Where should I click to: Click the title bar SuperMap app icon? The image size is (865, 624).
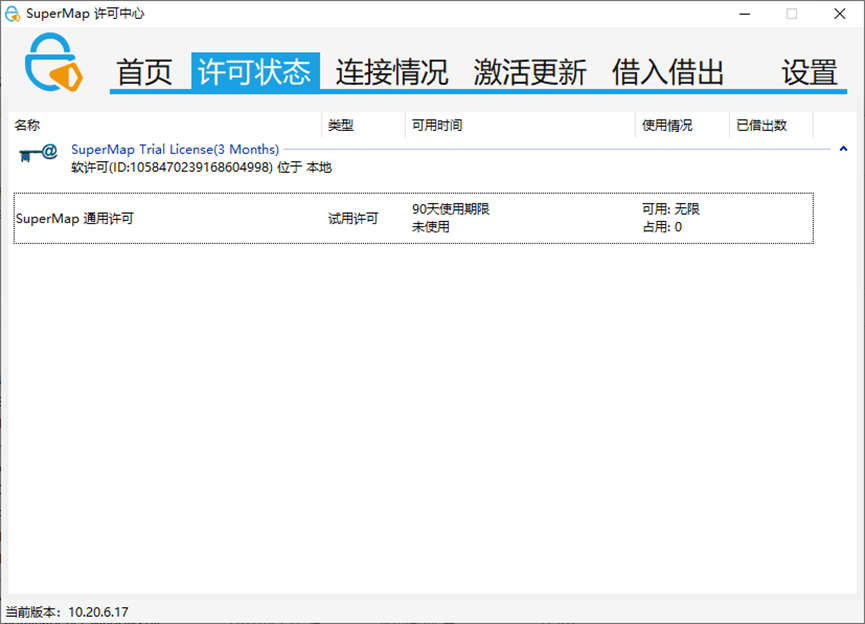click(x=12, y=14)
